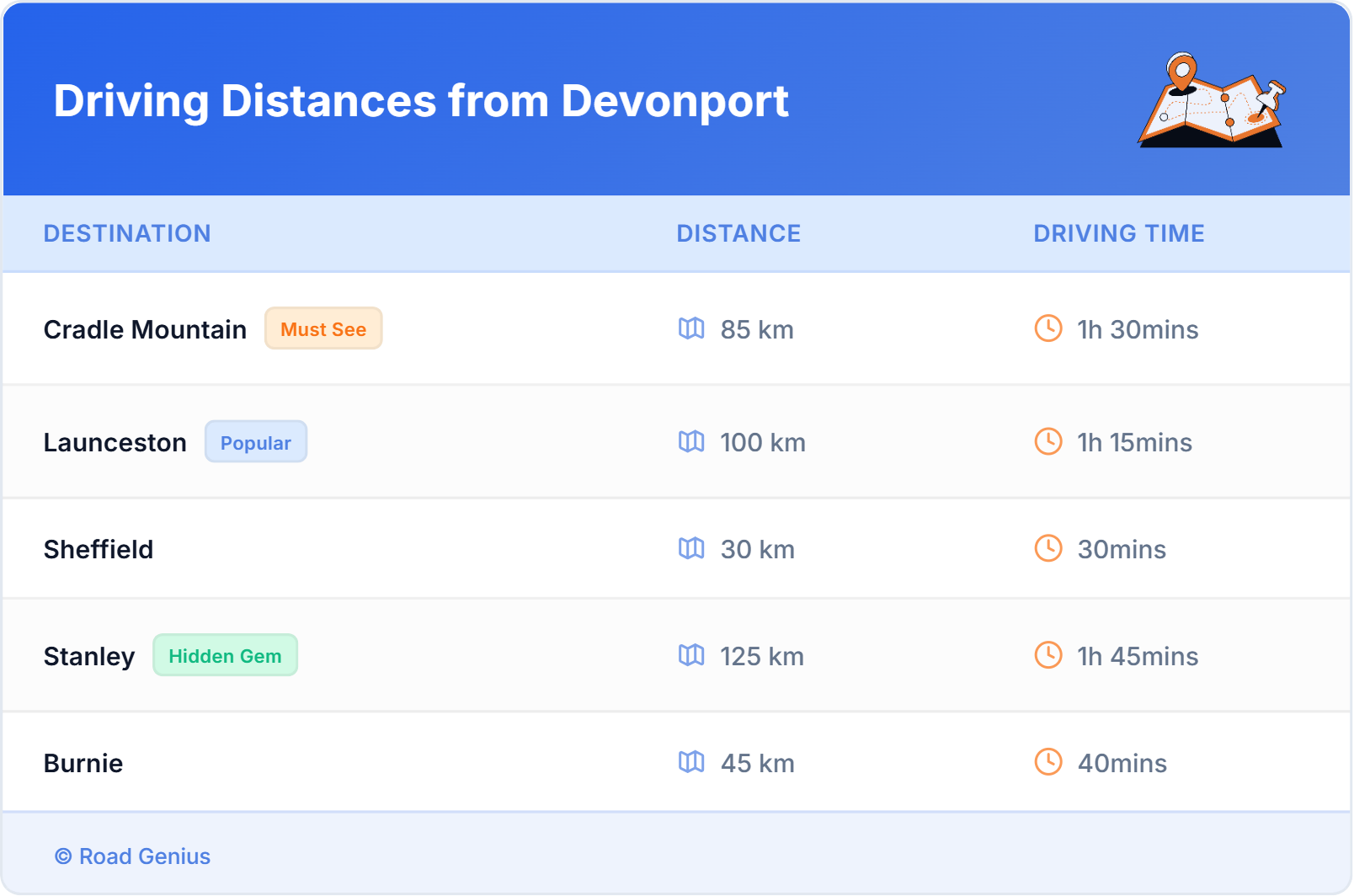The image size is (1354, 896).
Task: Click the Hidden Gem badge on Stanley
Action: [x=225, y=655]
